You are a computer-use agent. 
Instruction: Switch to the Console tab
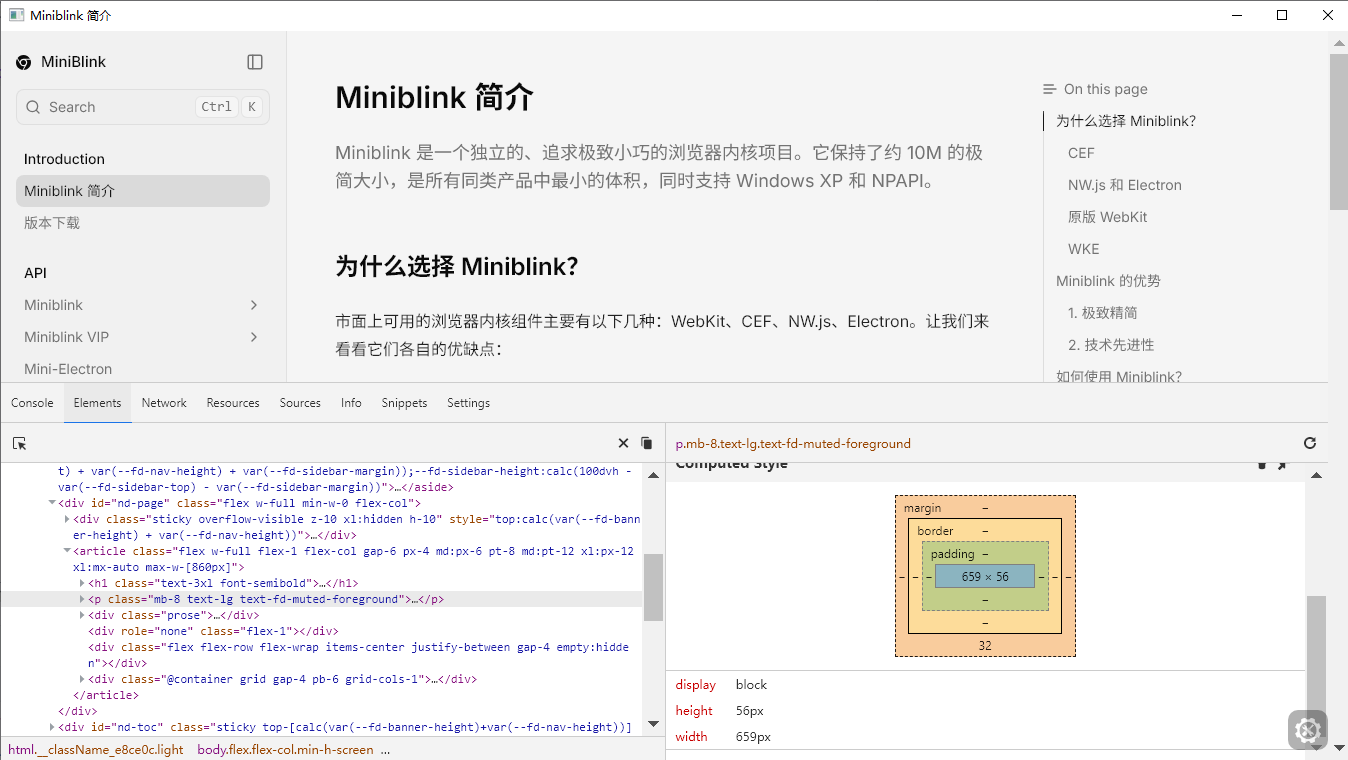click(x=32, y=403)
